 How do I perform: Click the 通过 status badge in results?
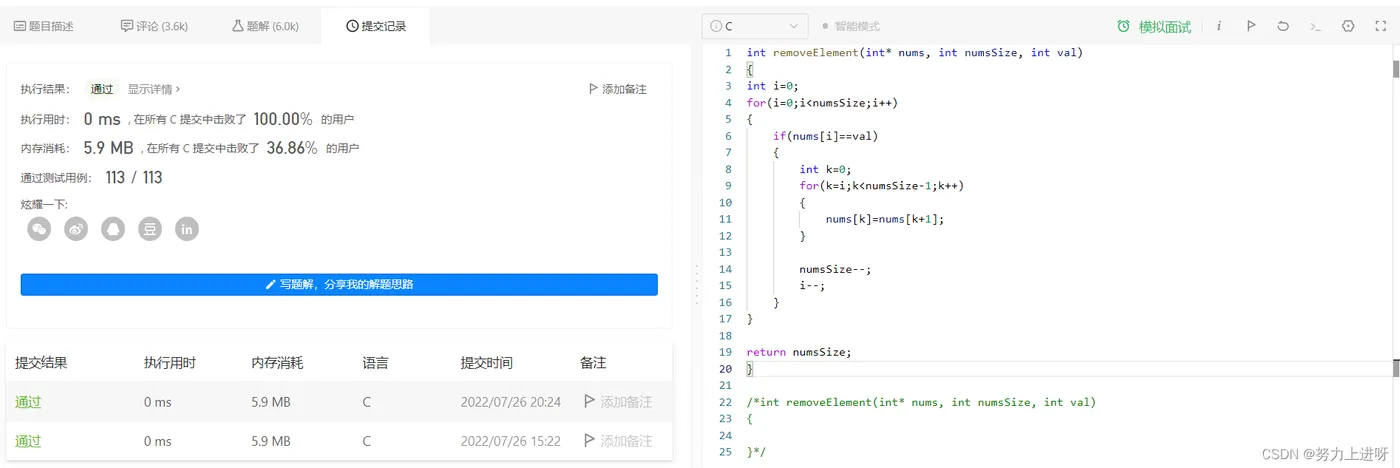102,89
